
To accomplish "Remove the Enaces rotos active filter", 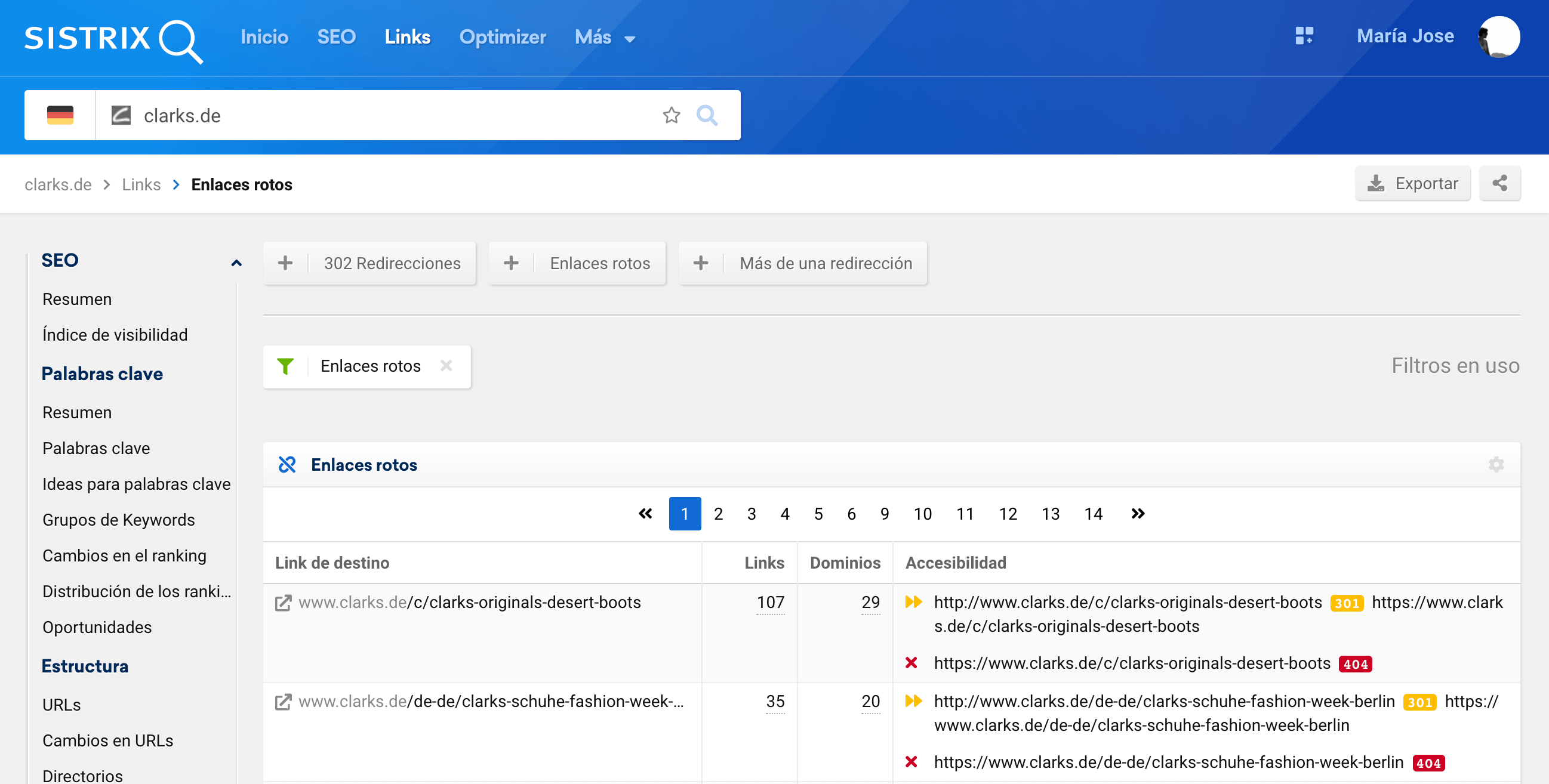I will [x=445, y=366].
